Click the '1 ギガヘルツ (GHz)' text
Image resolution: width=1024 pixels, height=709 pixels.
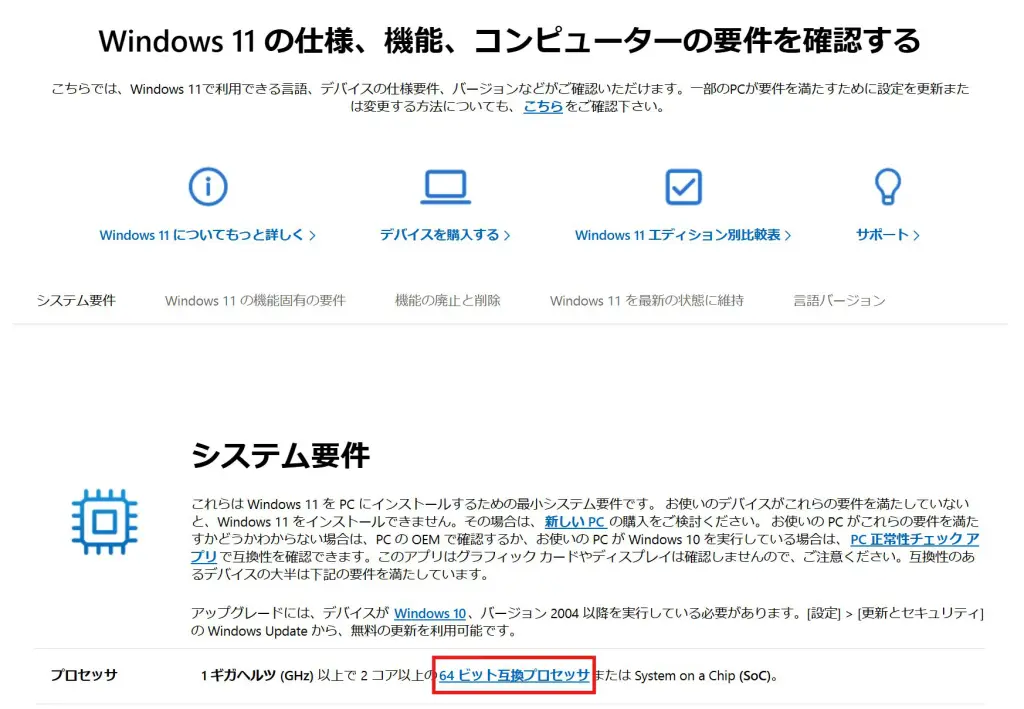point(257,676)
